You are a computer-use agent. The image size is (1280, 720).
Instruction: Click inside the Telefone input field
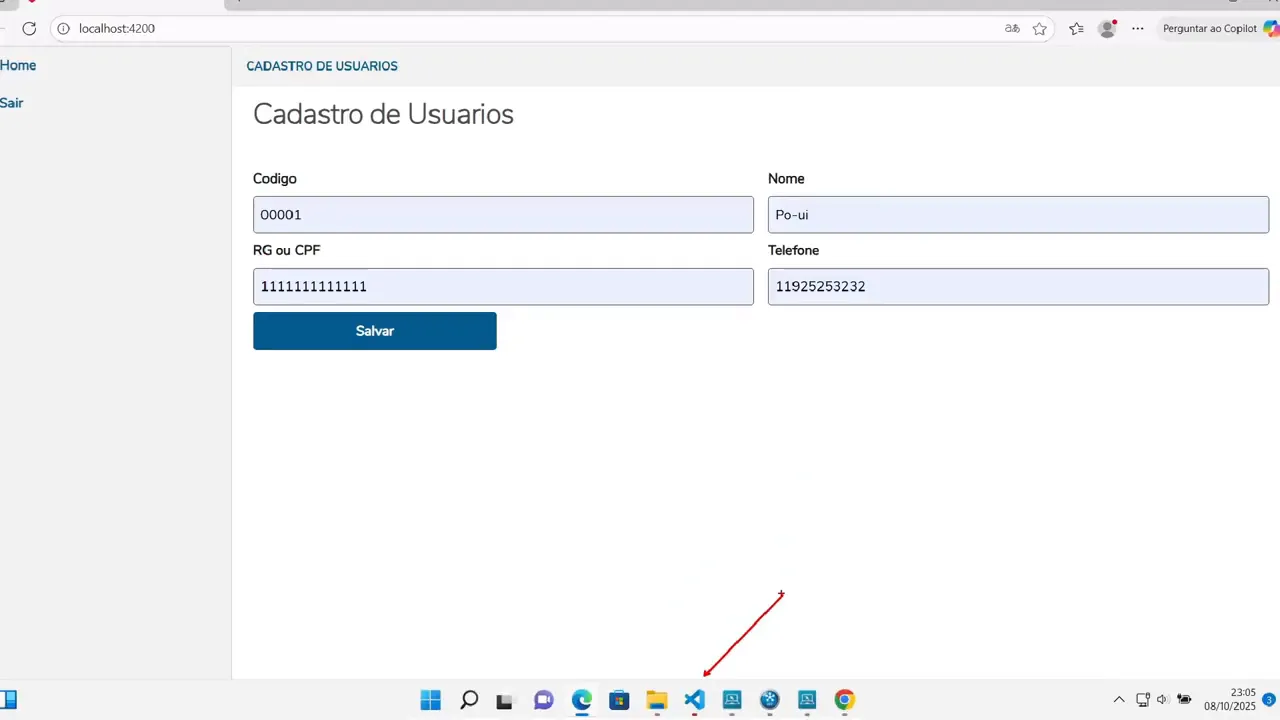[x=1018, y=286]
